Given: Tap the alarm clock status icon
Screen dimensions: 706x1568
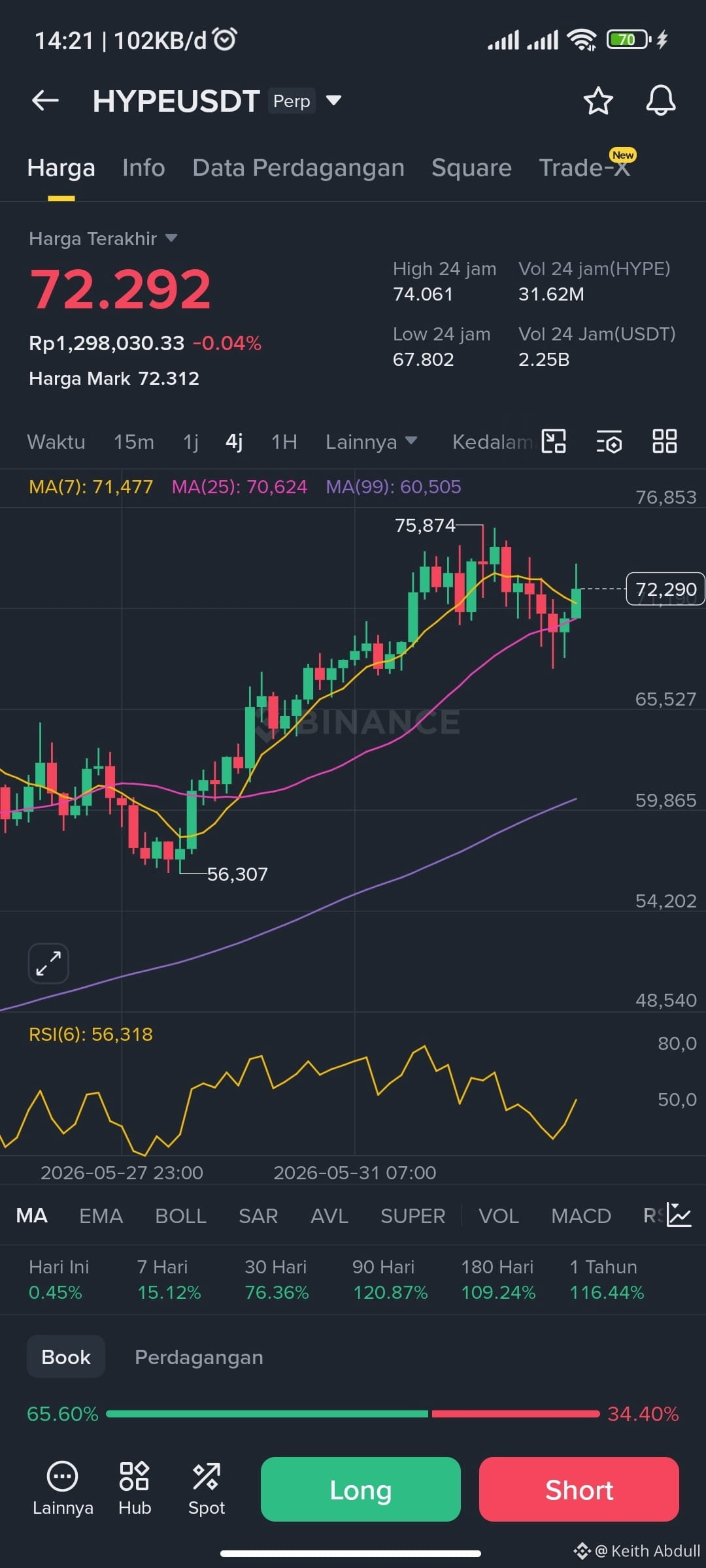Looking at the screenshot, I should pos(226,40).
